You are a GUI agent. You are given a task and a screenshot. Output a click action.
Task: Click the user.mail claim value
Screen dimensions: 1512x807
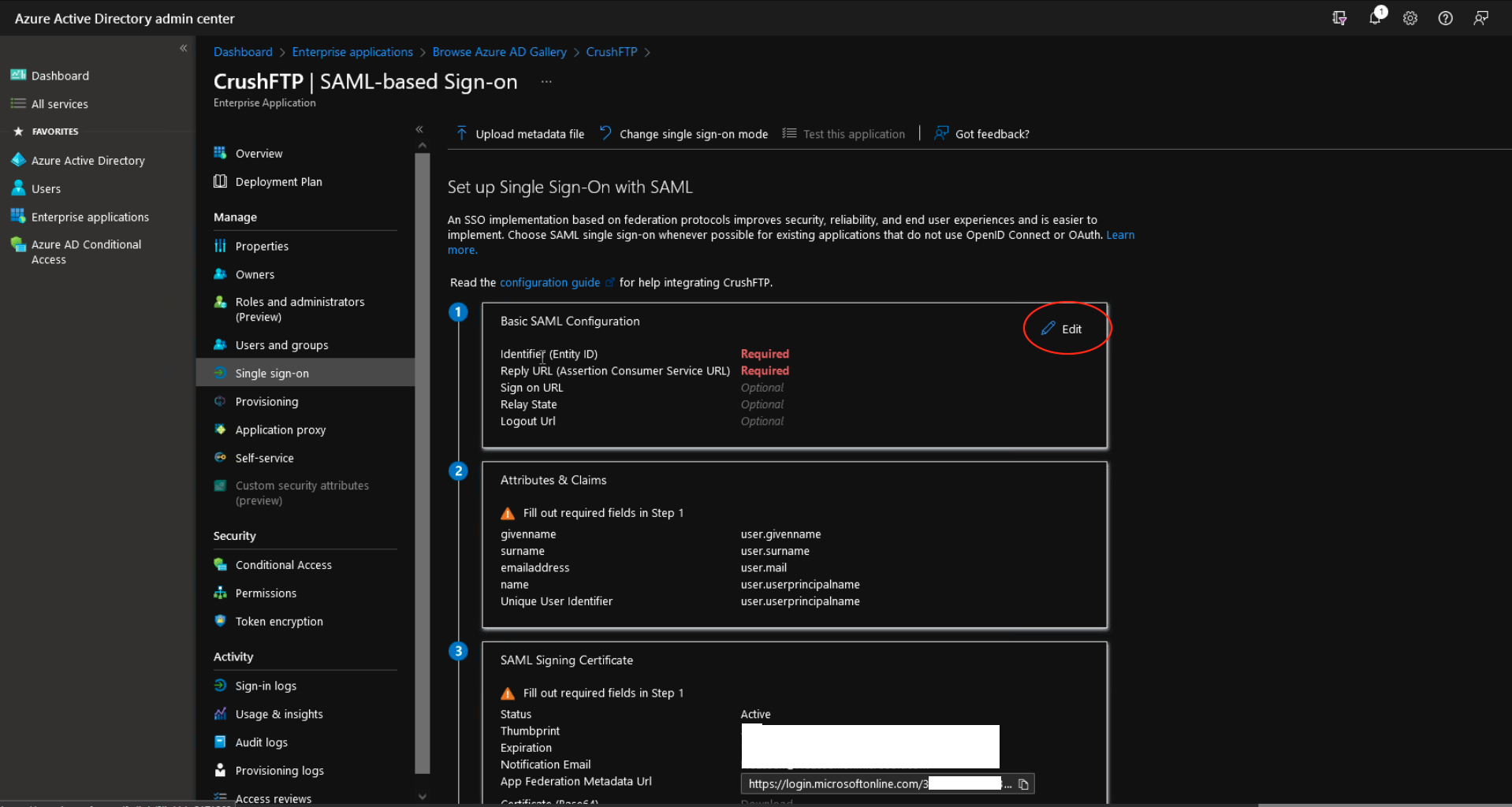[763, 567]
